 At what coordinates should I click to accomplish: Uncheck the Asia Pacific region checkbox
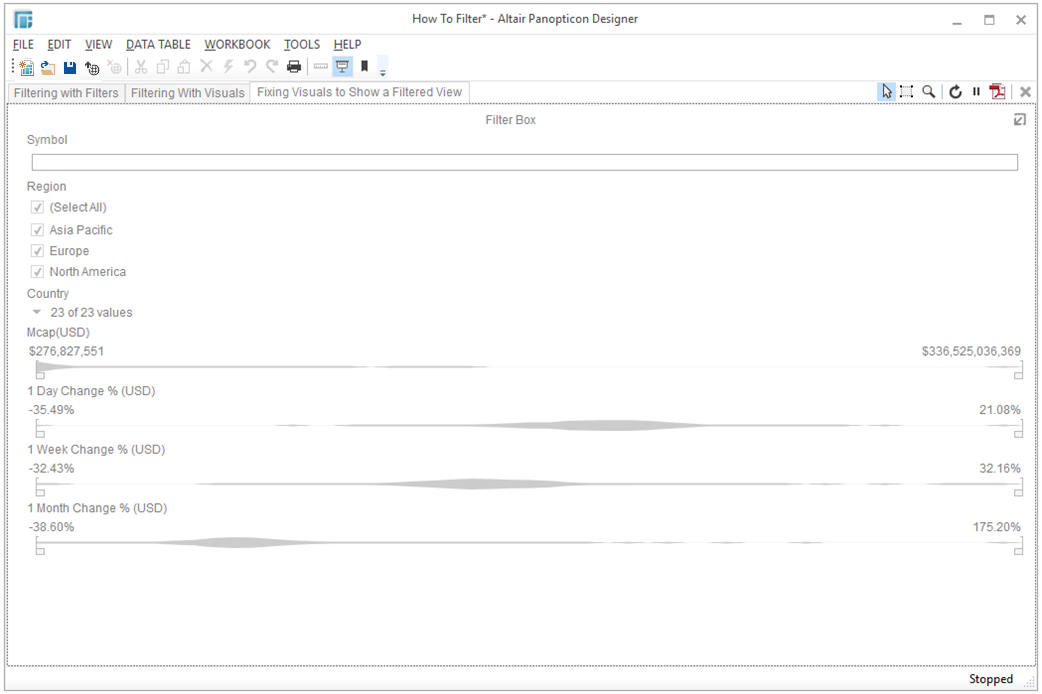coord(38,230)
